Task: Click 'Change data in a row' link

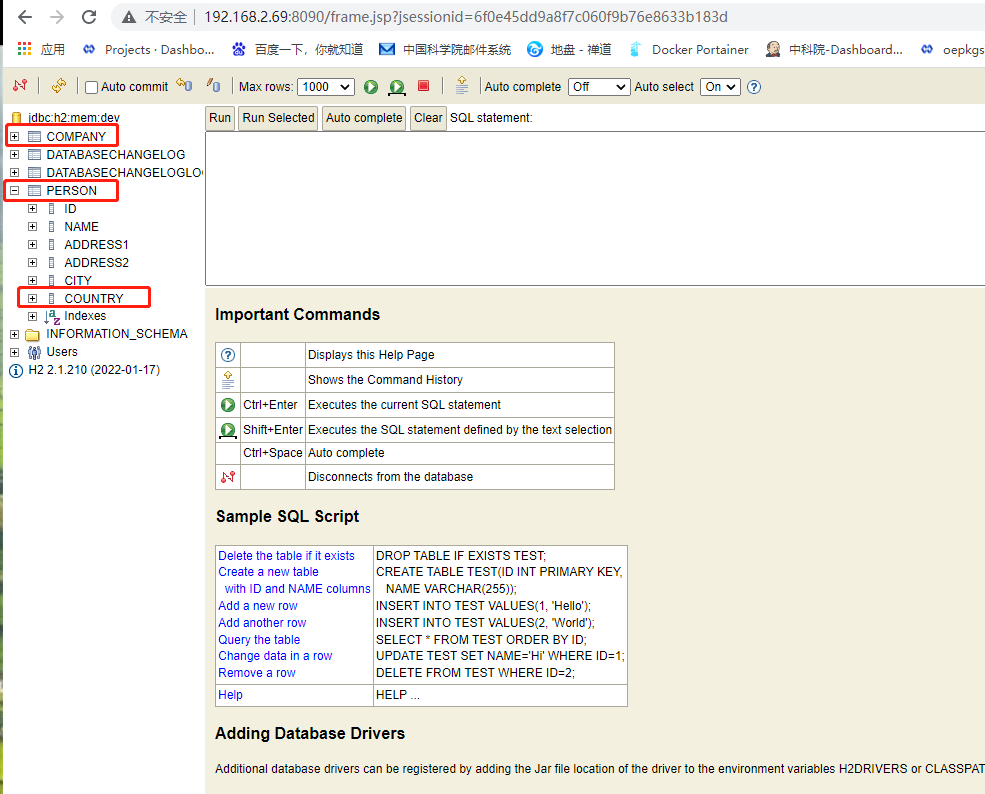Action: tap(275, 656)
